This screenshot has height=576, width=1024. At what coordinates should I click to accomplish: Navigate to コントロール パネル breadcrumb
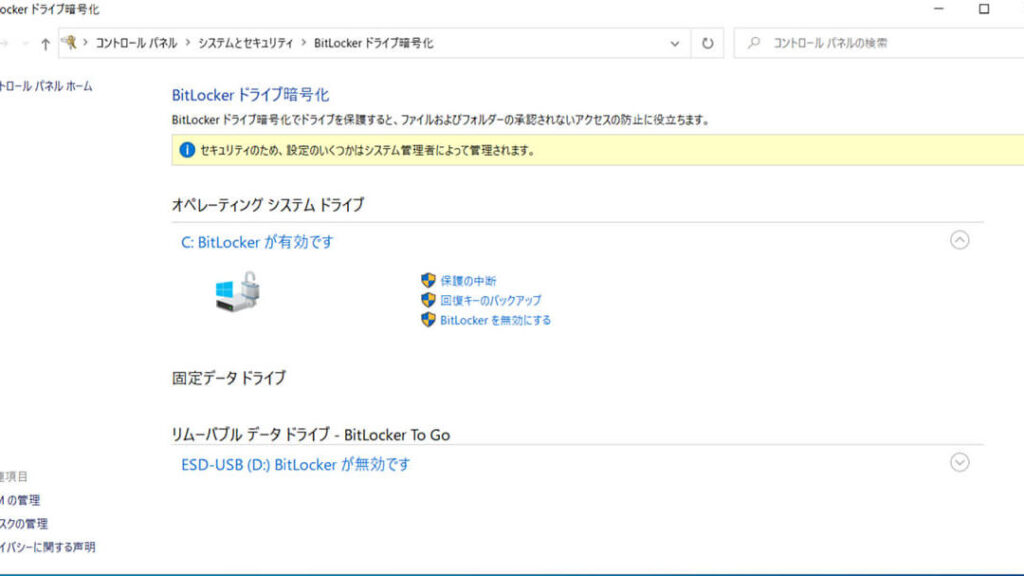136,43
